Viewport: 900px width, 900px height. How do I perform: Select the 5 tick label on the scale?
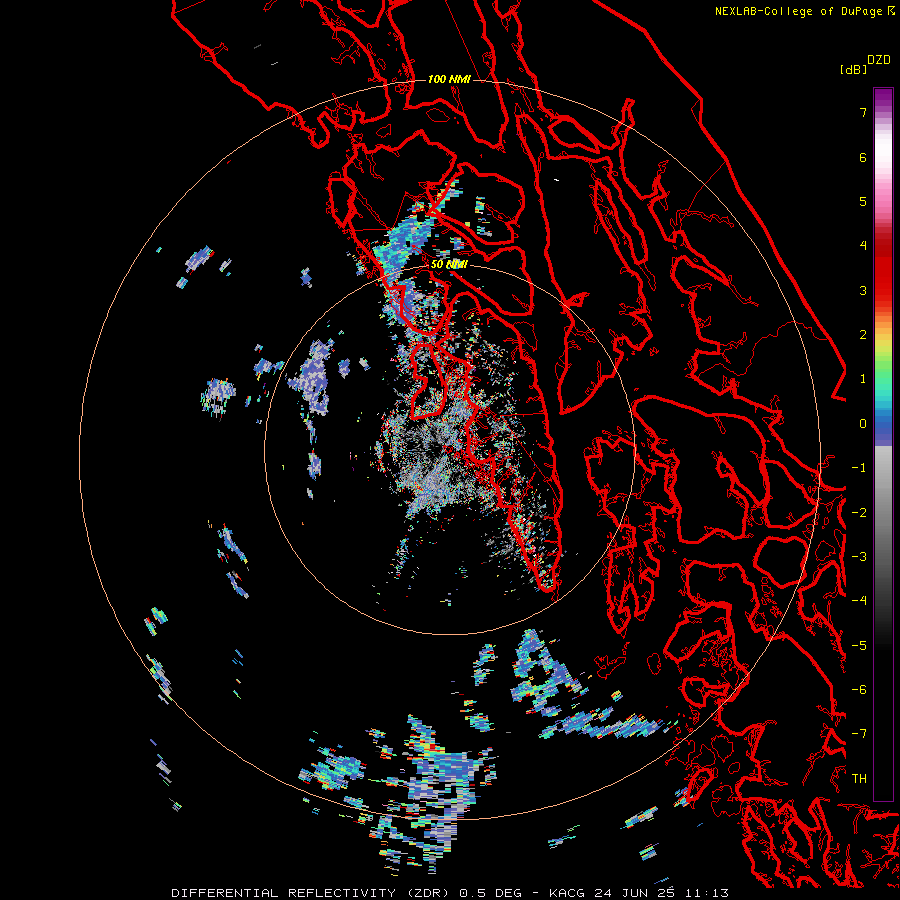[x=863, y=201]
